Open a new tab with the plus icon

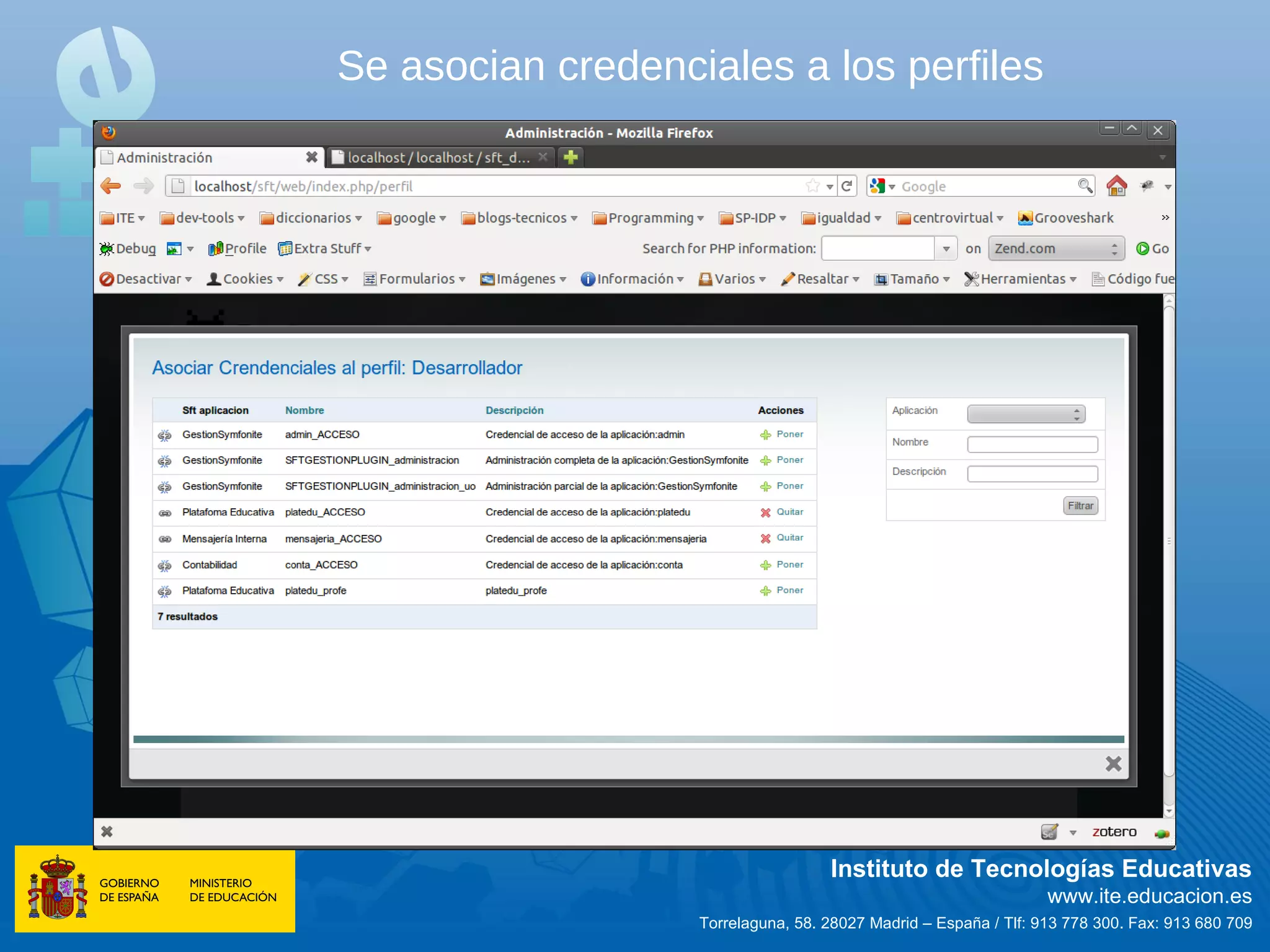point(571,157)
